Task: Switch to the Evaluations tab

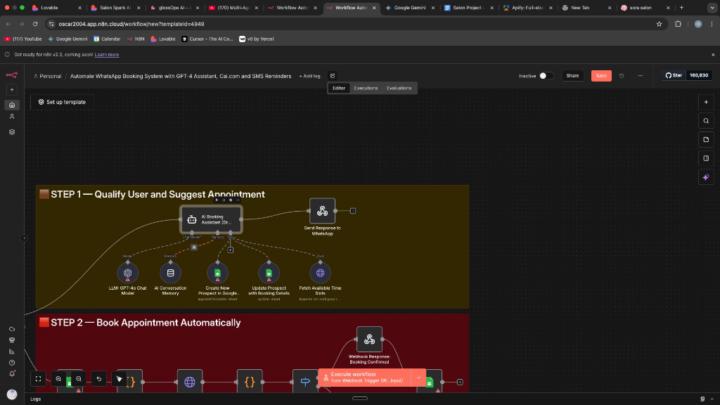Action: point(399,88)
